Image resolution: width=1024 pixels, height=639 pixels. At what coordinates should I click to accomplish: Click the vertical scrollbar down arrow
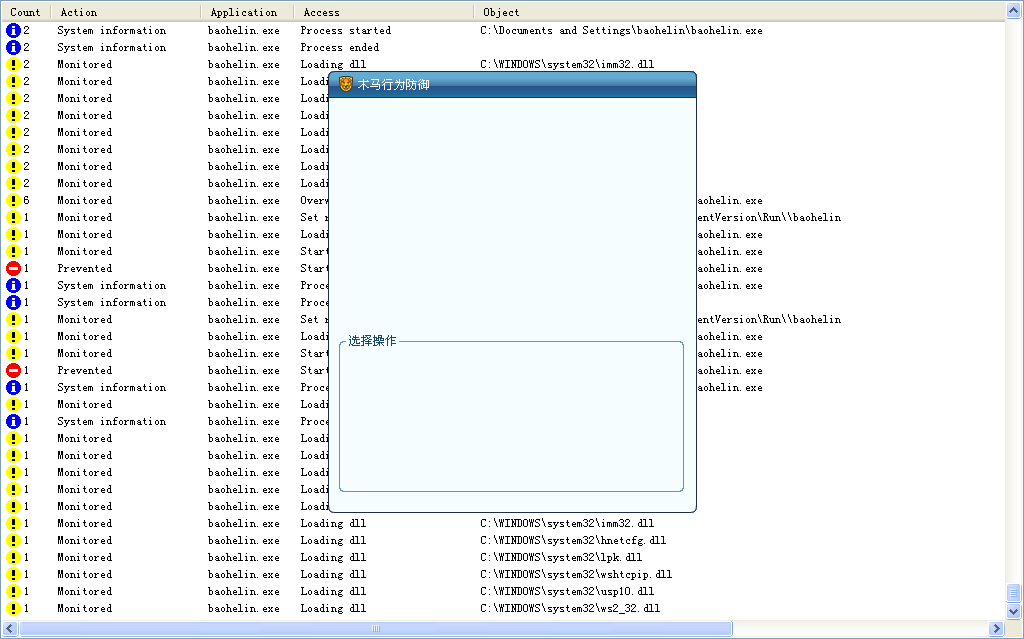(1014, 611)
